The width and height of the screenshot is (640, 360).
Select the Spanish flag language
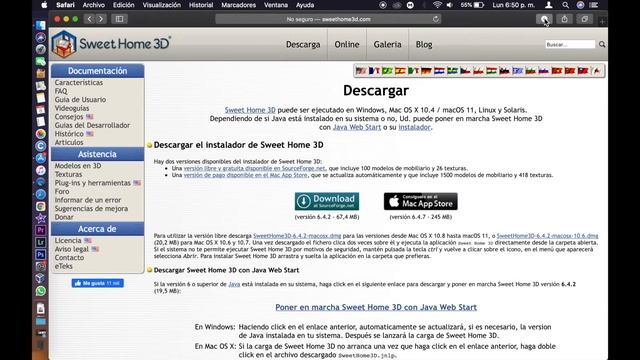tap(400, 71)
